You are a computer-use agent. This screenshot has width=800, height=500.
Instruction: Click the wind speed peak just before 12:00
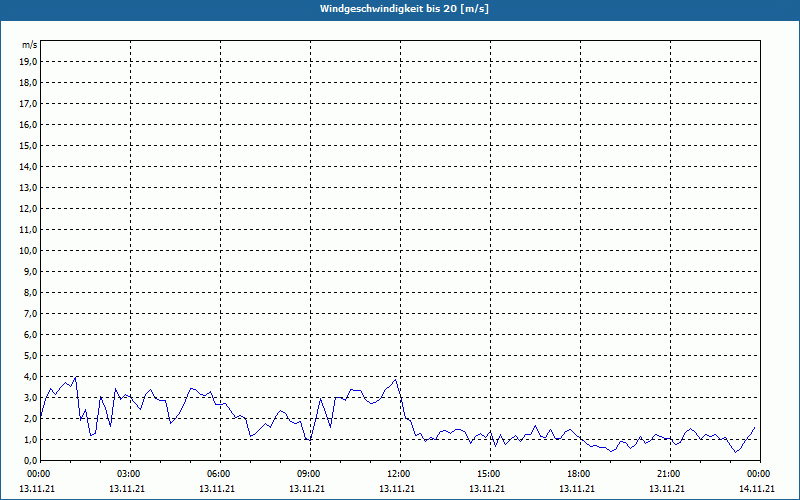[x=396, y=379]
